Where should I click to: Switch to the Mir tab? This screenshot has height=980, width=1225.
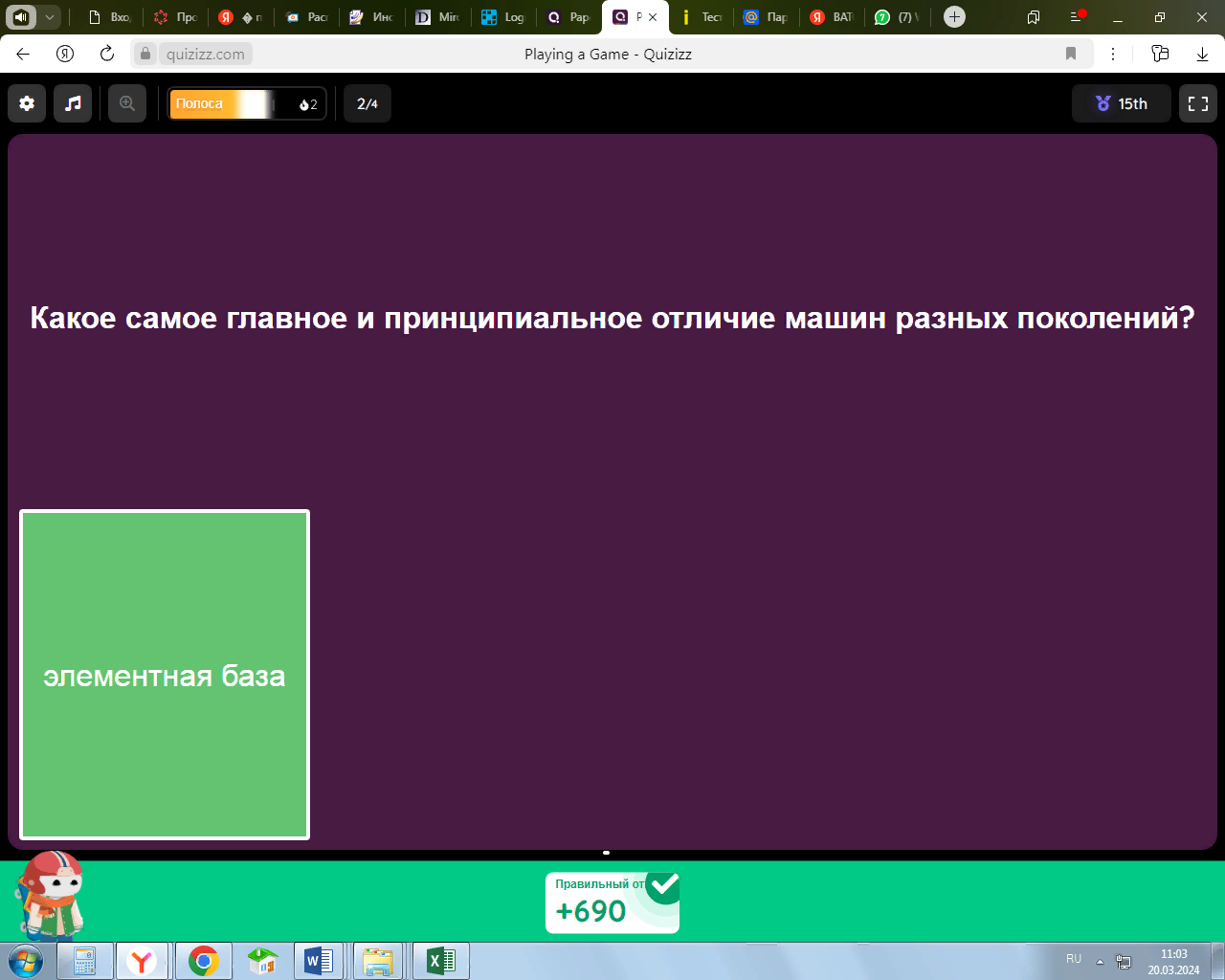tap(438, 17)
